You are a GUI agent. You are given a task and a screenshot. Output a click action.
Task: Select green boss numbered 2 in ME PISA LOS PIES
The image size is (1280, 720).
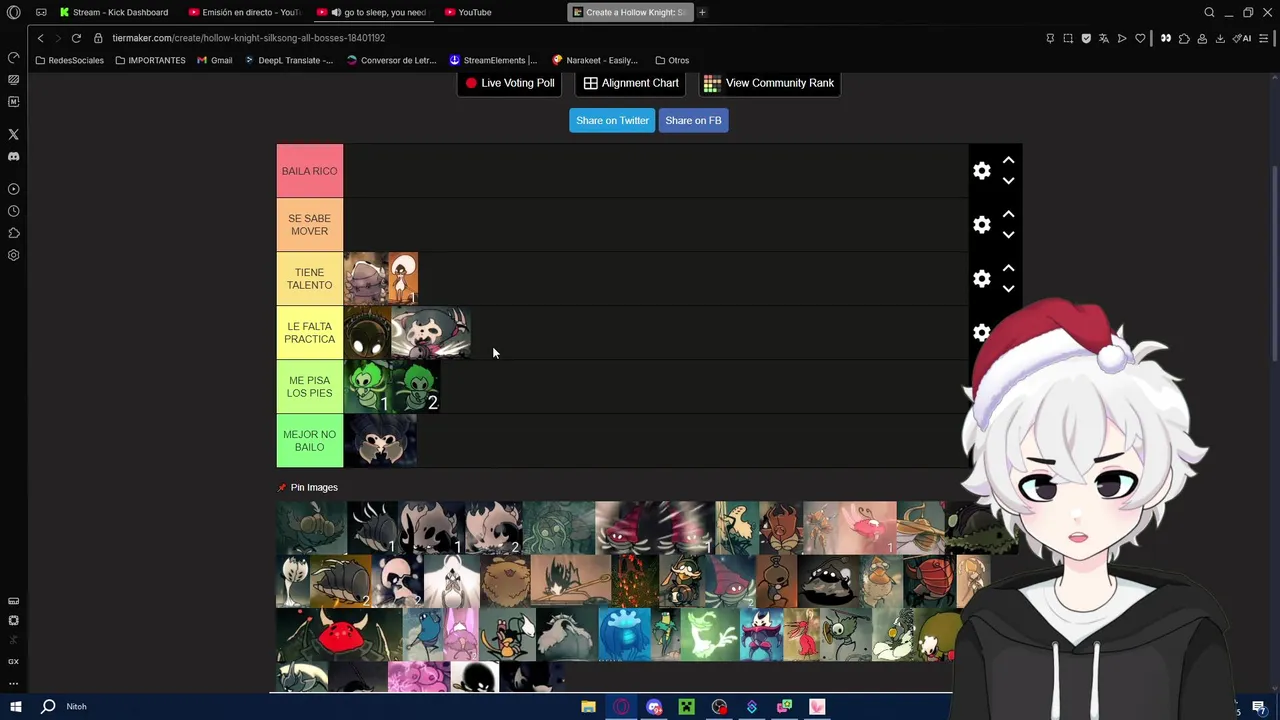pyautogui.click(x=416, y=387)
